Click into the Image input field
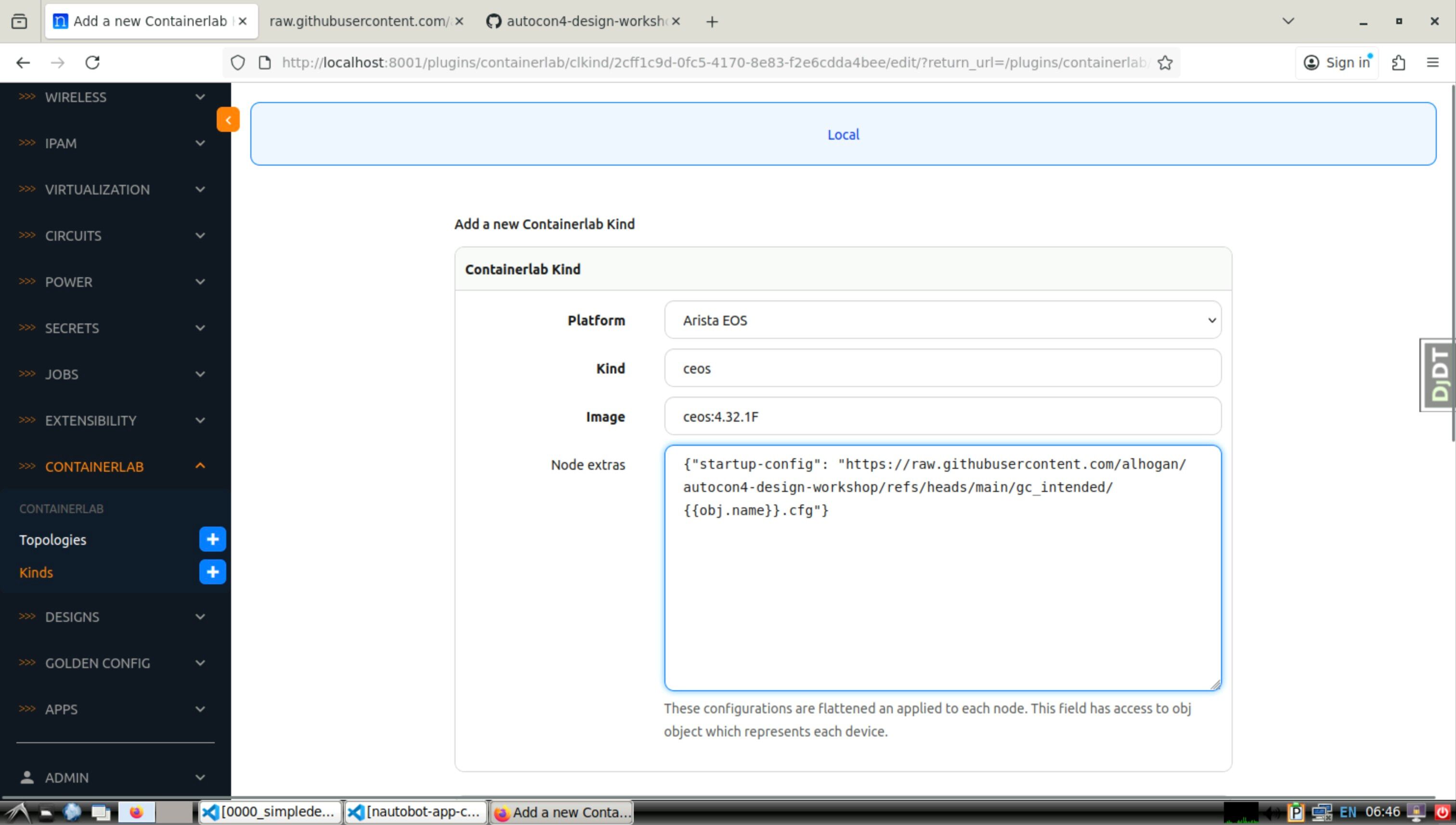The height and width of the screenshot is (825, 1456). pos(942,416)
